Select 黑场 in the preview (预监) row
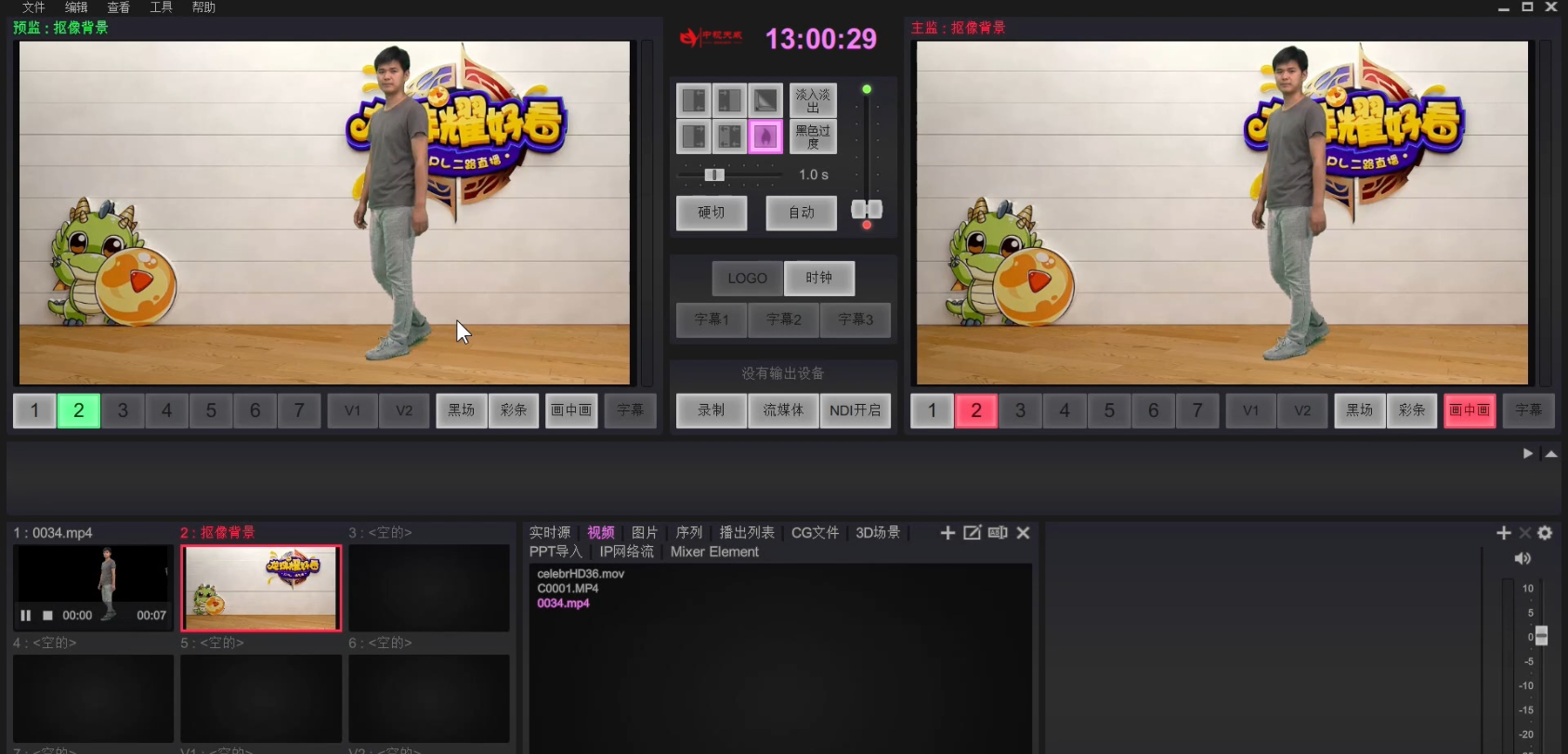 [462, 410]
